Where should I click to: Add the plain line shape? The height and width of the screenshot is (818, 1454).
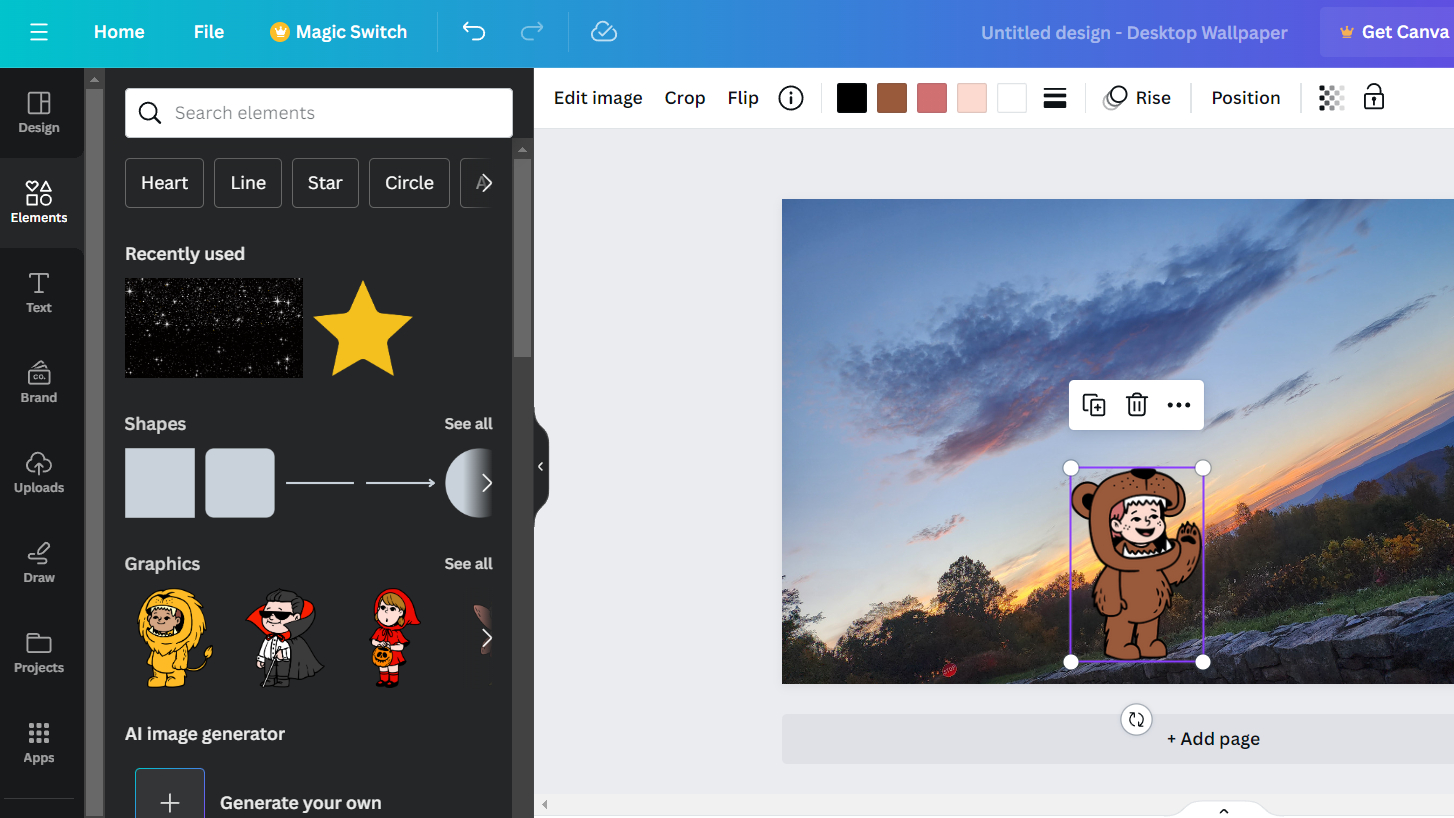pyautogui.click(x=320, y=483)
